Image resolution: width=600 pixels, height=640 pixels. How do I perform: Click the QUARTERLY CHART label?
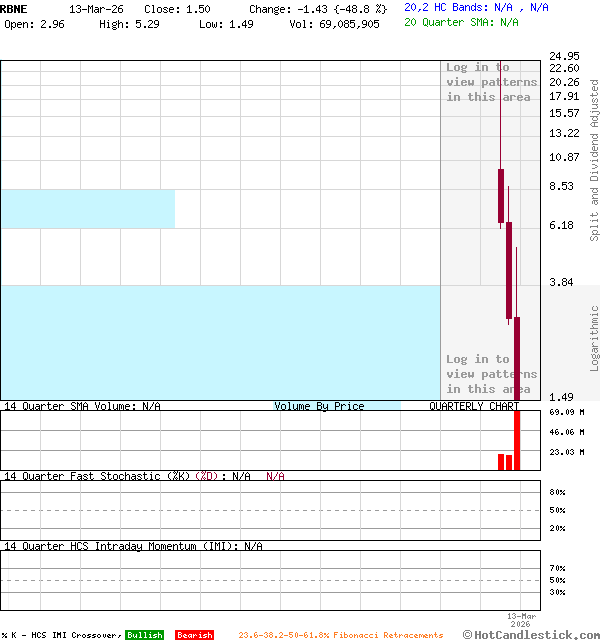(474, 407)
